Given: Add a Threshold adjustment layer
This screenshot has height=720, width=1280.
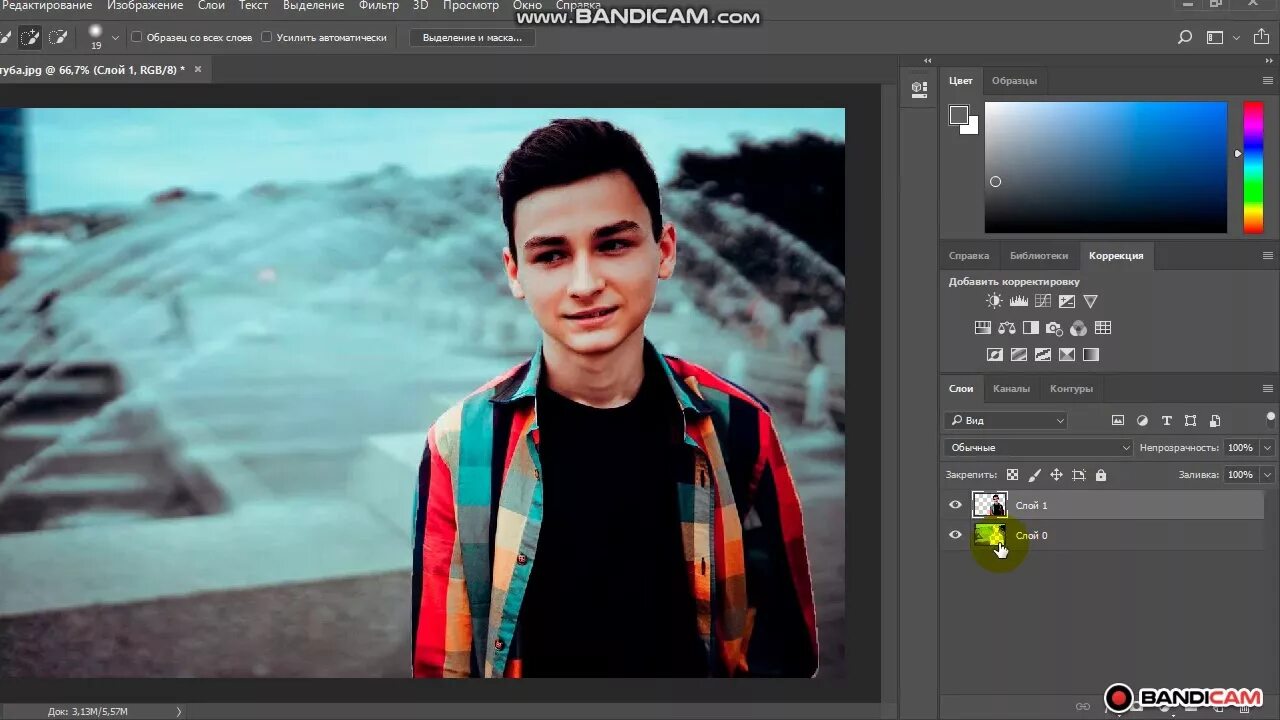Looking at the screenshot, I should (x=1043, y=354).
